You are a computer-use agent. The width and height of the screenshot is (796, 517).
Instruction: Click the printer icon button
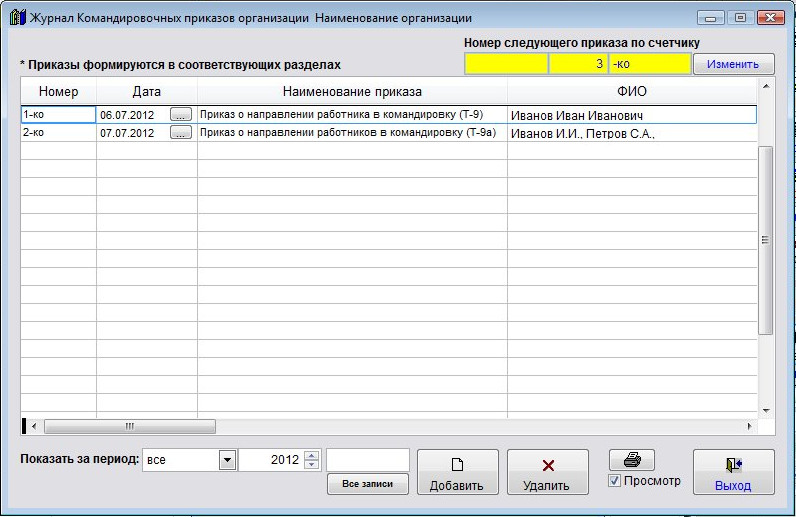point(632,460)
